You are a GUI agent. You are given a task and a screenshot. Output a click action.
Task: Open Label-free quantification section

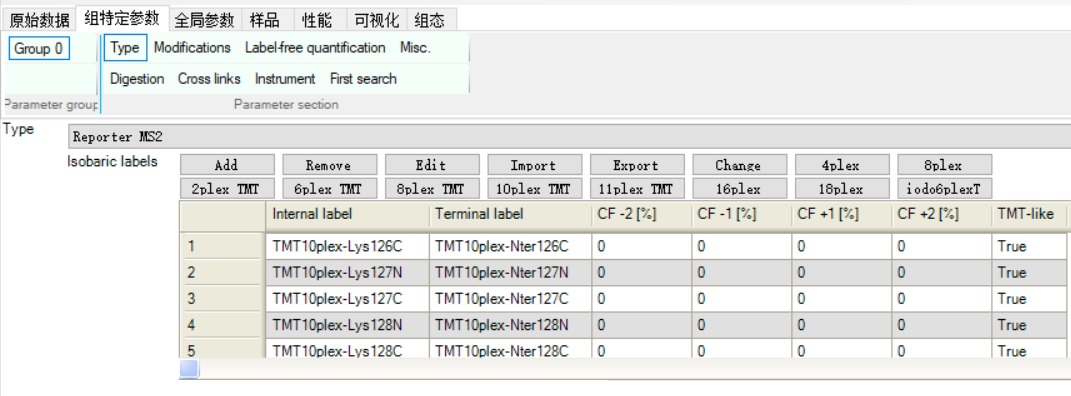pyautogui.click(x=315, y=48)
